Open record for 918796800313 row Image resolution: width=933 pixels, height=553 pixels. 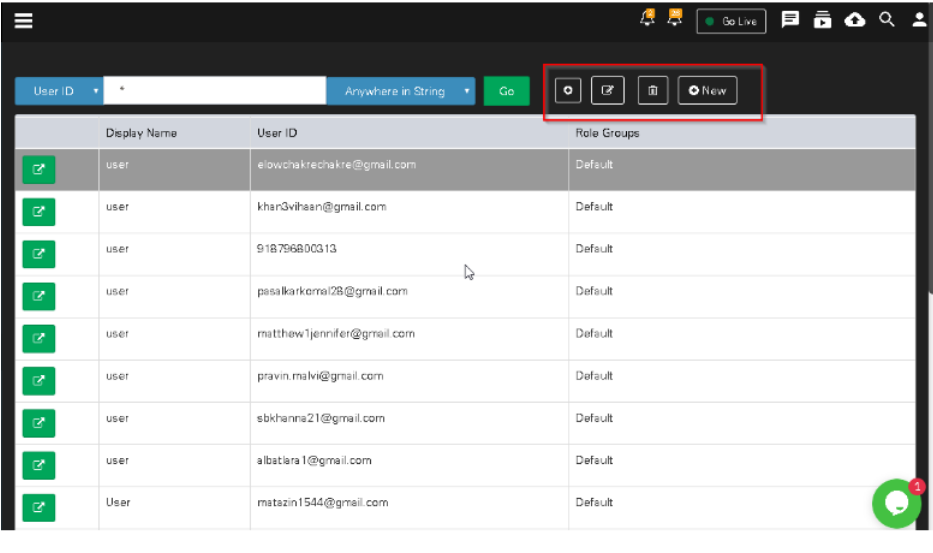coord(39,254)
